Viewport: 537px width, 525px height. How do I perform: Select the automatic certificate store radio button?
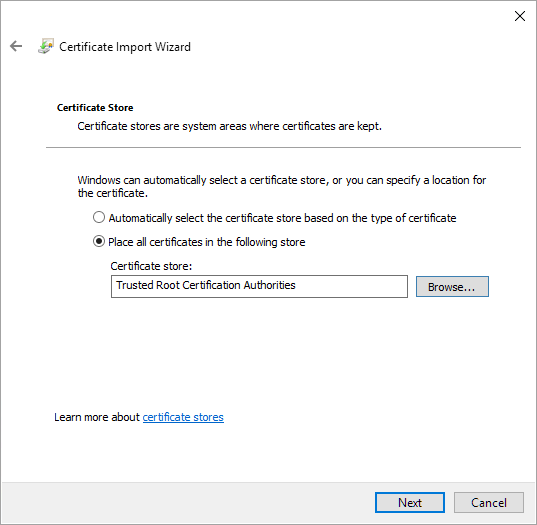[x=99, y=217]
